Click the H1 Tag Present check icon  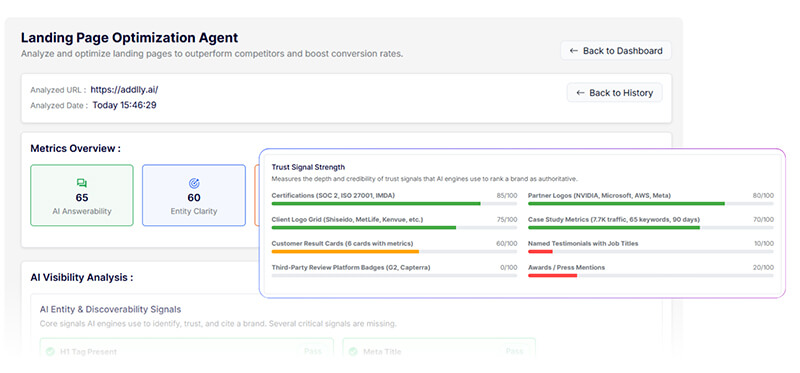point(50,351)
